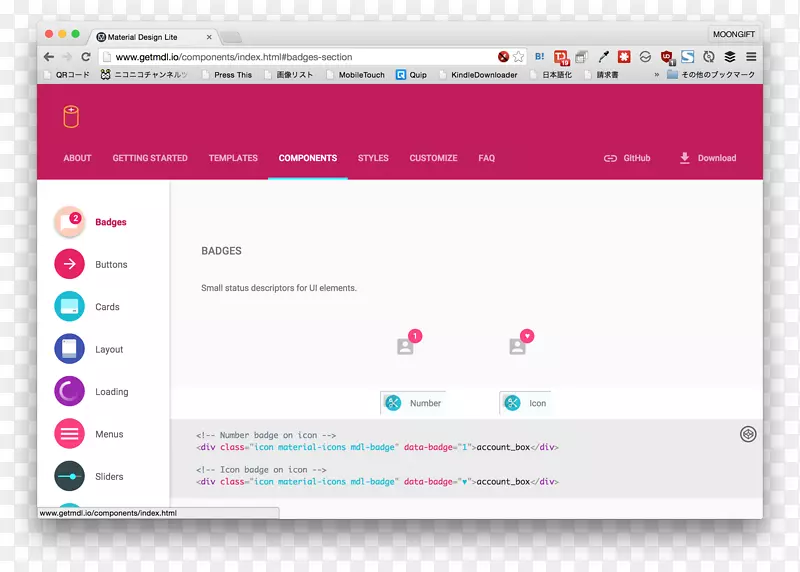Open the その他のブックマーク folder
This screenshot has width=800, height=572.
712,75
